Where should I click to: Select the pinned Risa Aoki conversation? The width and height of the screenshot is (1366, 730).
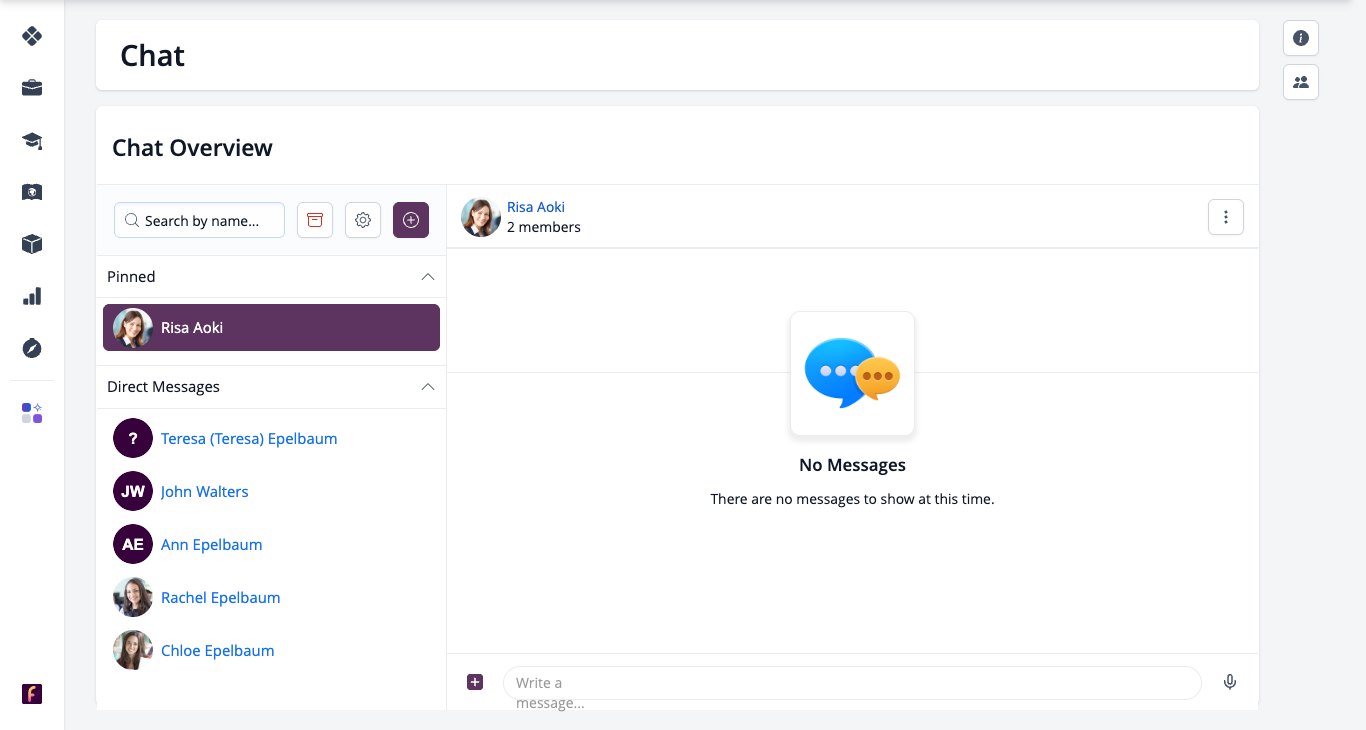point(271,327)
